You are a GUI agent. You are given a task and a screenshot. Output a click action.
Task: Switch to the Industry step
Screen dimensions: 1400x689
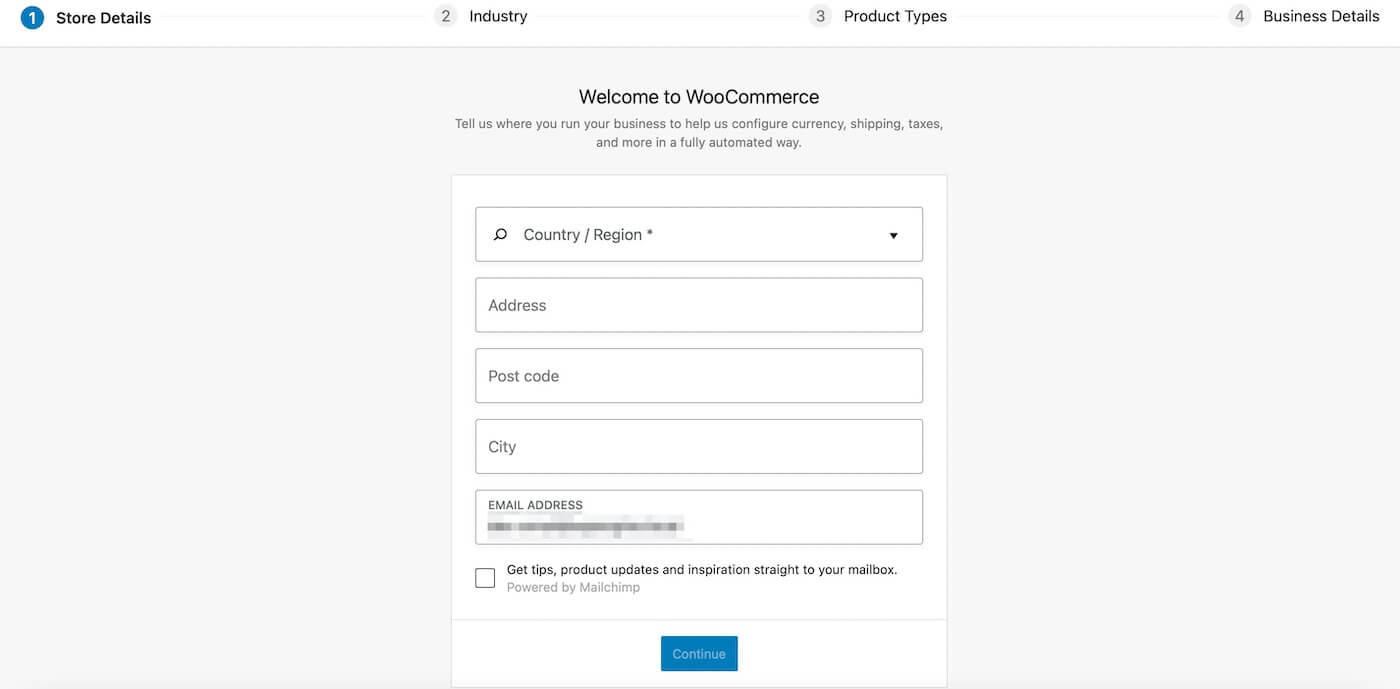498,15
